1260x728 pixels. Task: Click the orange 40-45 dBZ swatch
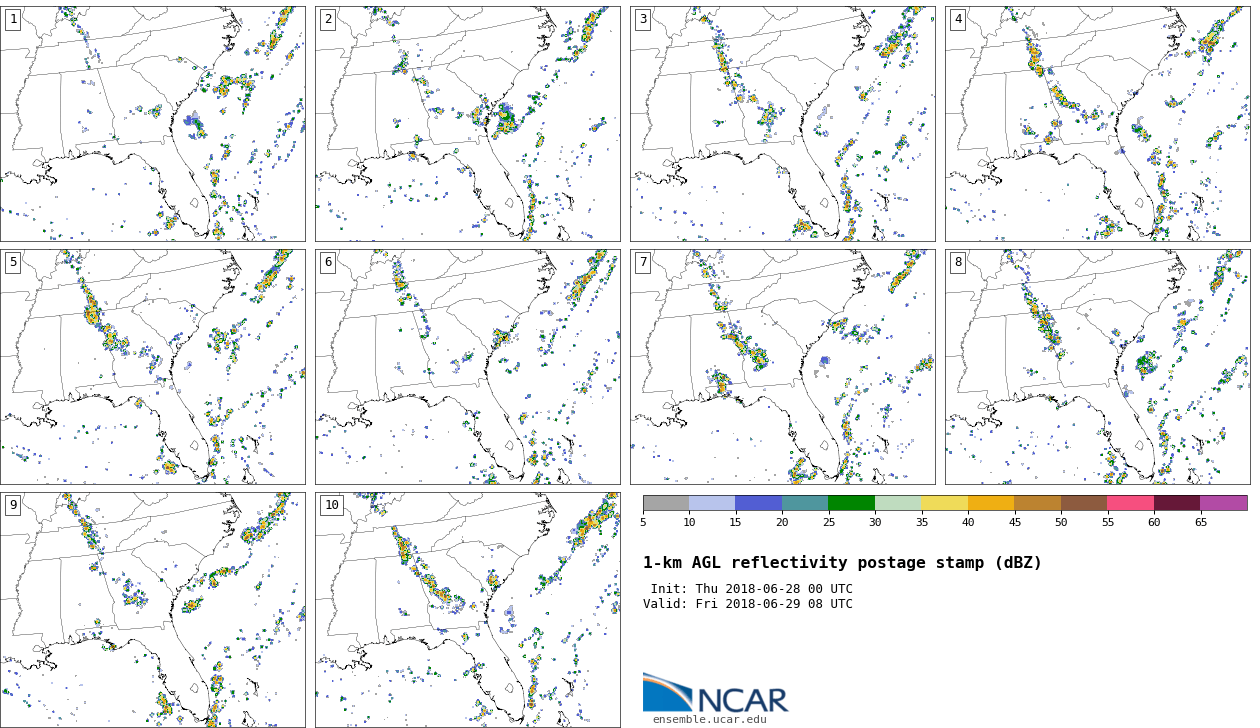pos(991,503)
